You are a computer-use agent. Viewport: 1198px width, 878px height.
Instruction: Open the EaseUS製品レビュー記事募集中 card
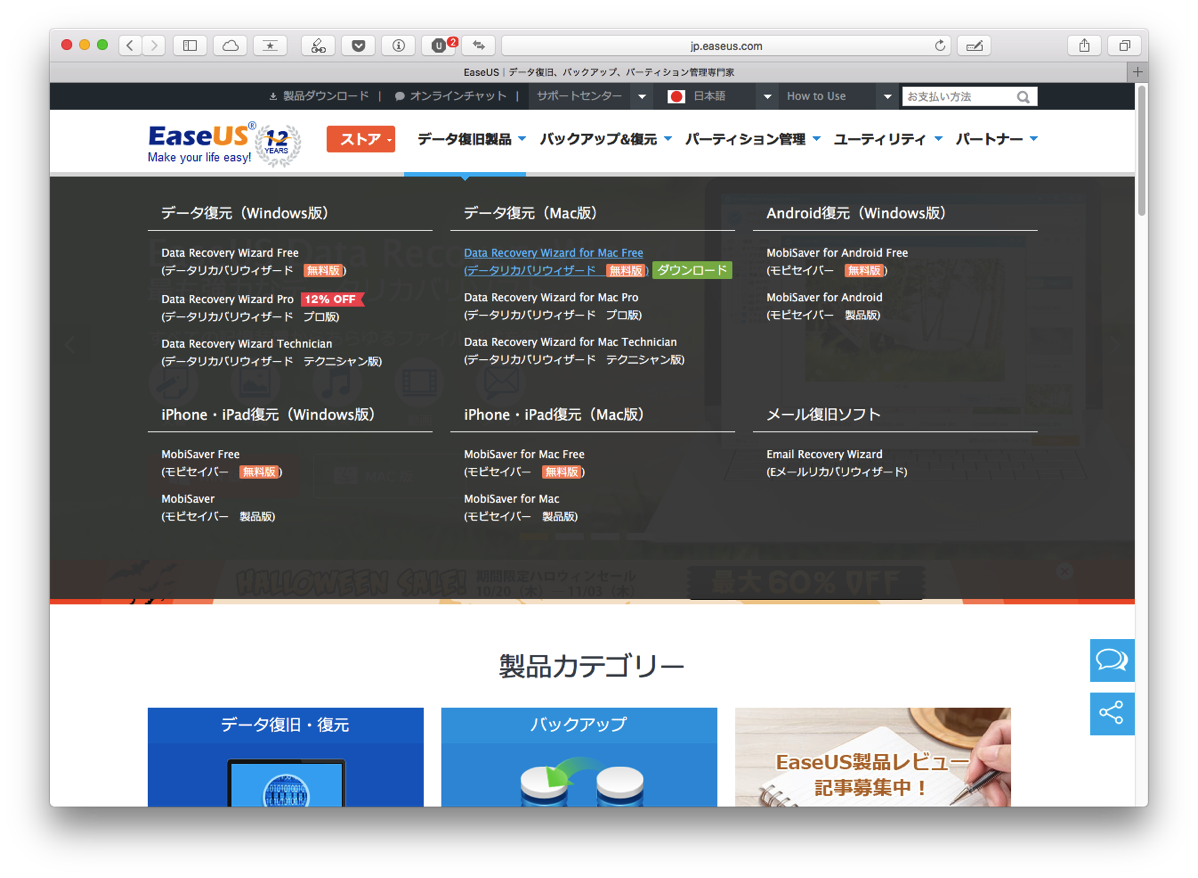(873, 757)
